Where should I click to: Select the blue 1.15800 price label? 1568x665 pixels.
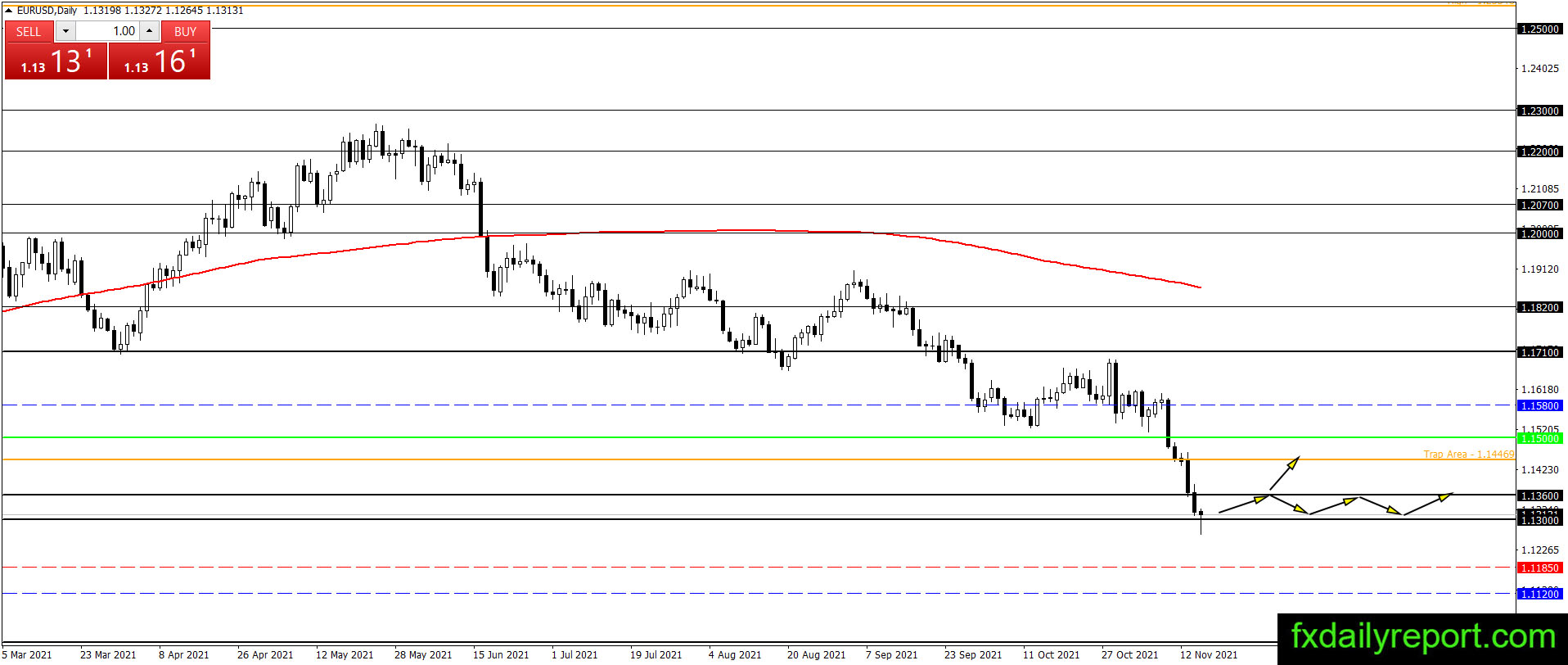(1540, 405)
